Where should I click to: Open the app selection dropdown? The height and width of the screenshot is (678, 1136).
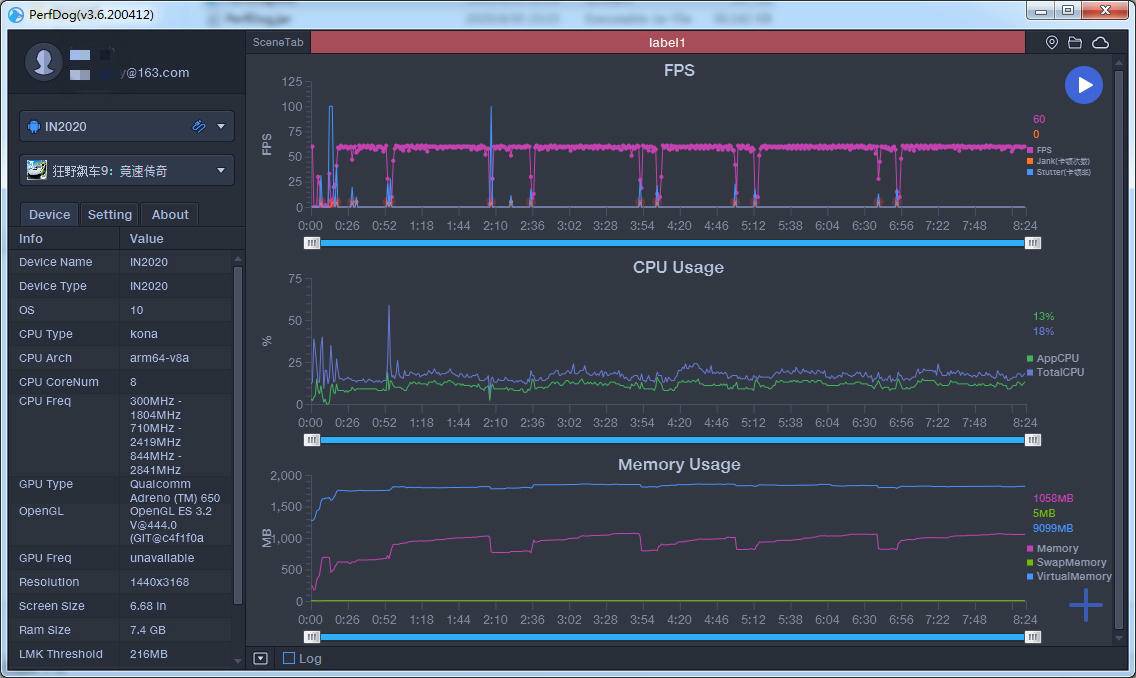tap(127, 170)
